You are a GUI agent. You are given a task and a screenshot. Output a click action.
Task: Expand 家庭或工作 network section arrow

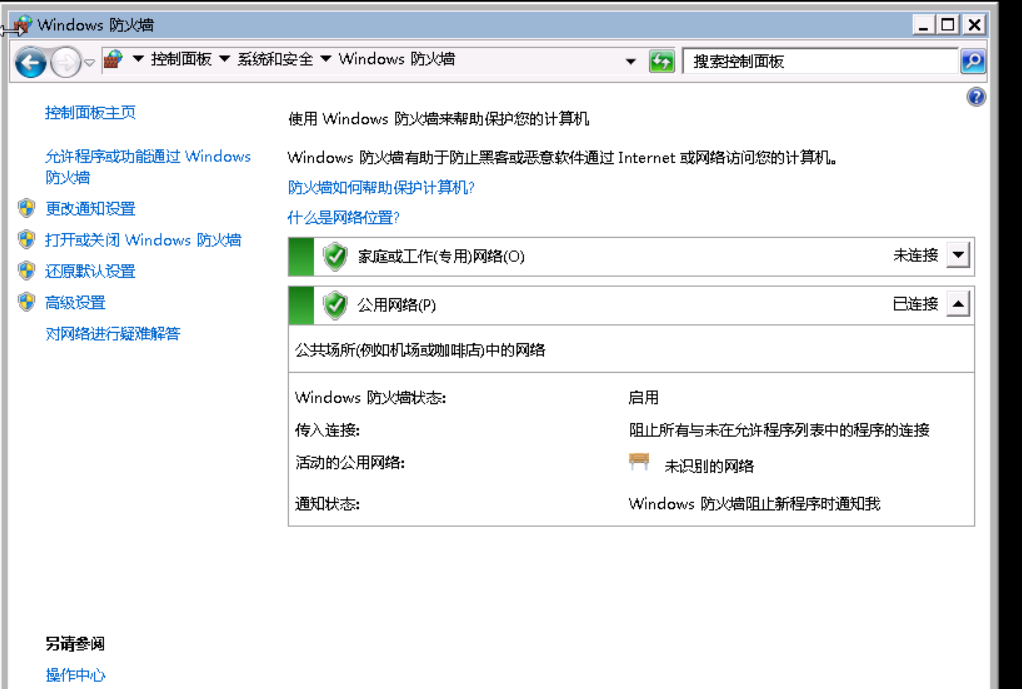pyautogui.click(x=958, y=255)
